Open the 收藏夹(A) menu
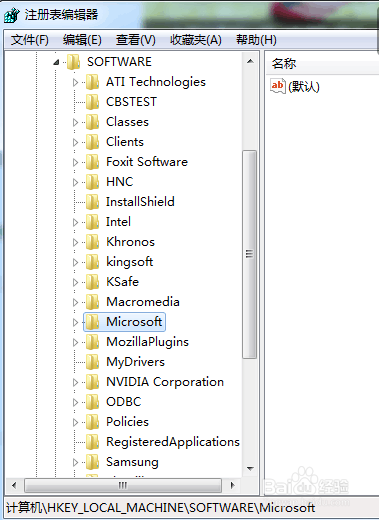The height and width of the screenshot is (520, 379). click(196, 40)
